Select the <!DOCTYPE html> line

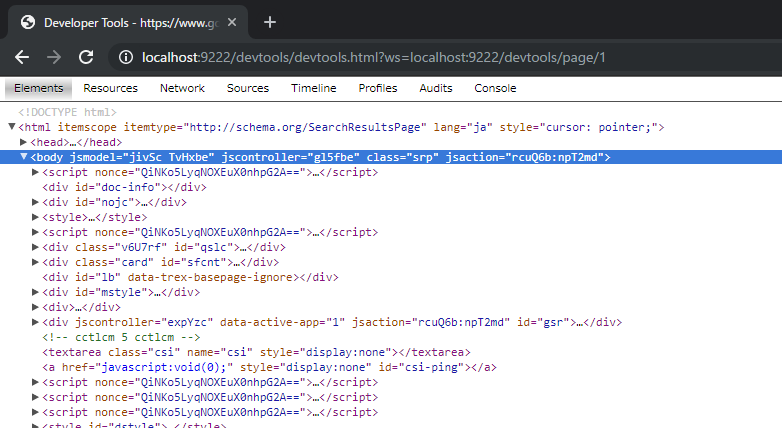[67, 112]
